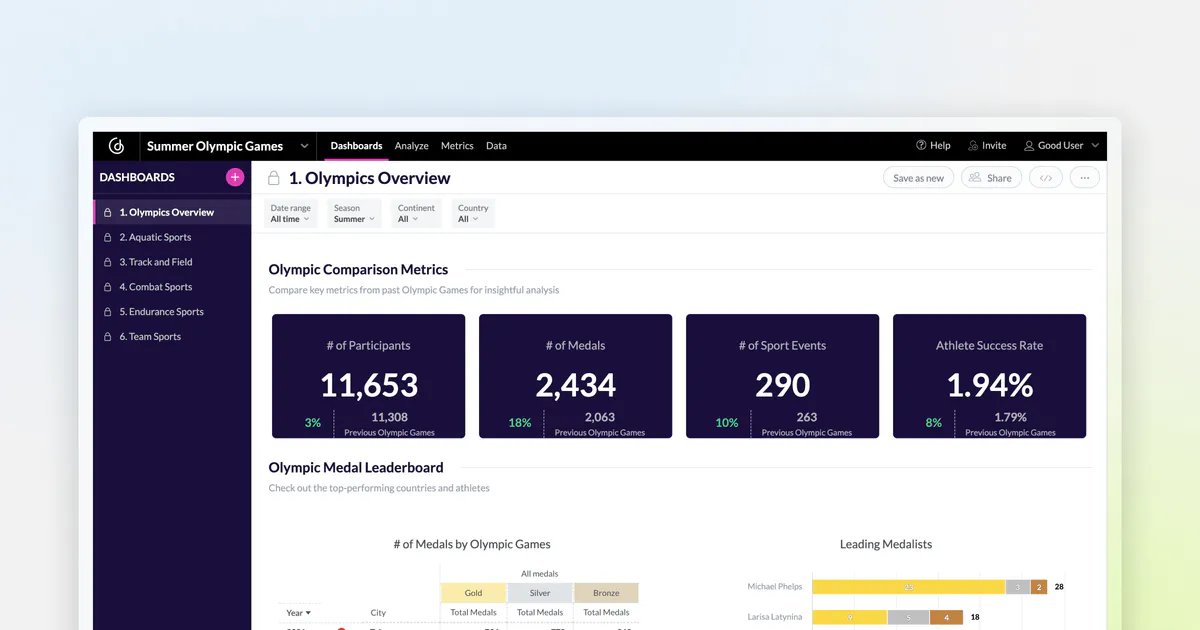Click the GoodData logo icon

(x=116, y=146)
